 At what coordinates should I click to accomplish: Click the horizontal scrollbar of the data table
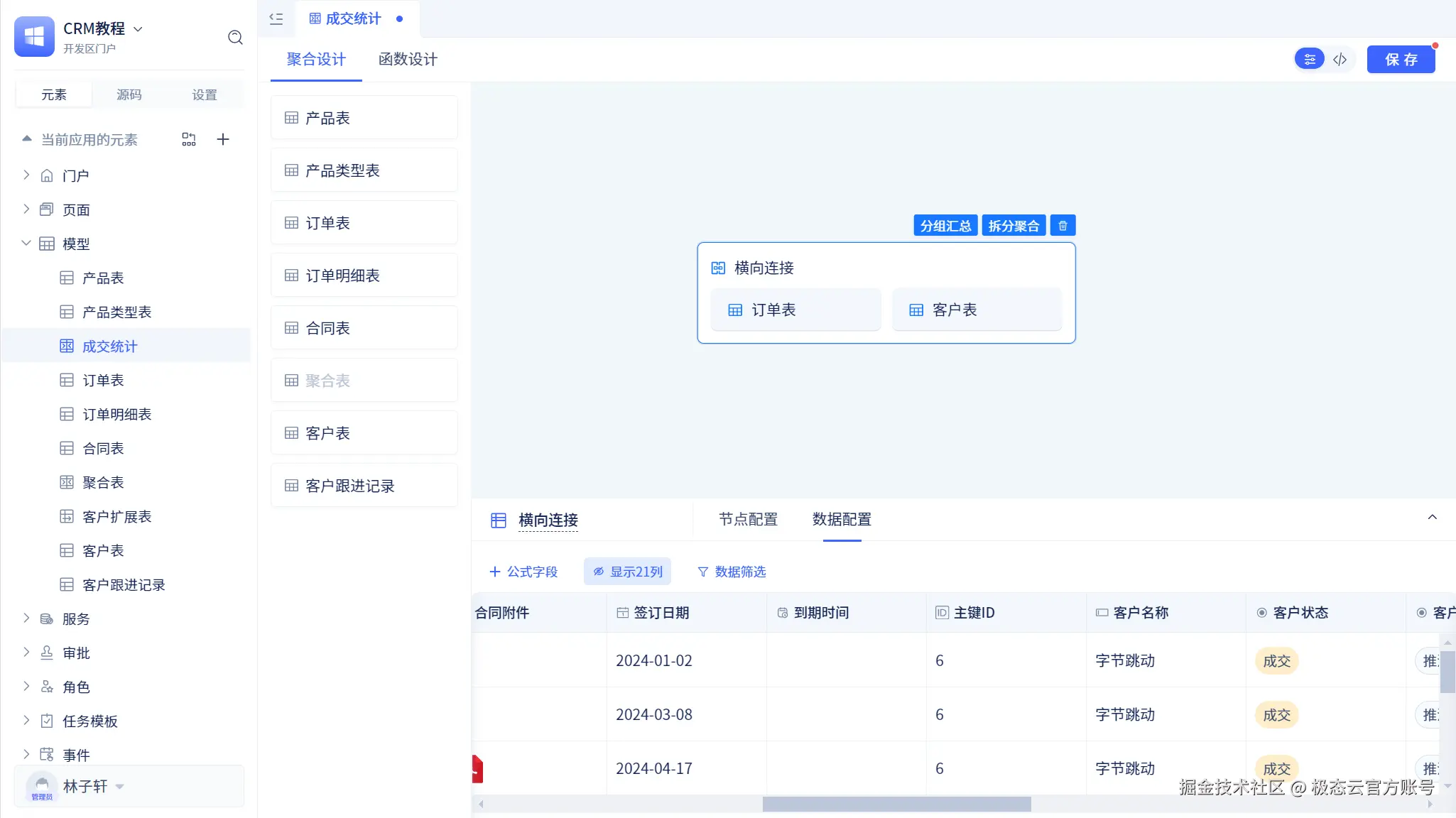click(896, 804)
